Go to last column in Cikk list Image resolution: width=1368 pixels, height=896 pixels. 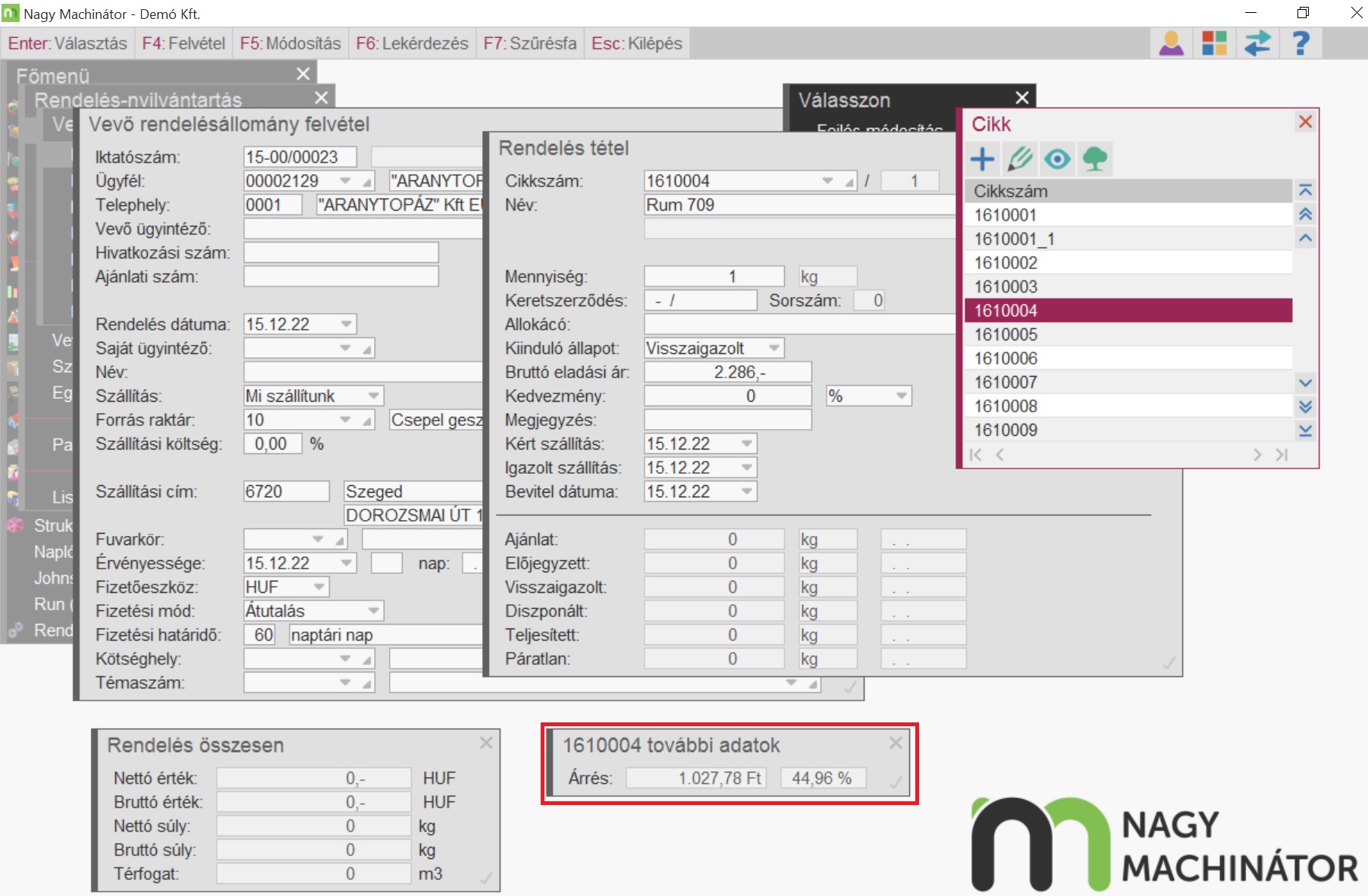point(1282,455)
